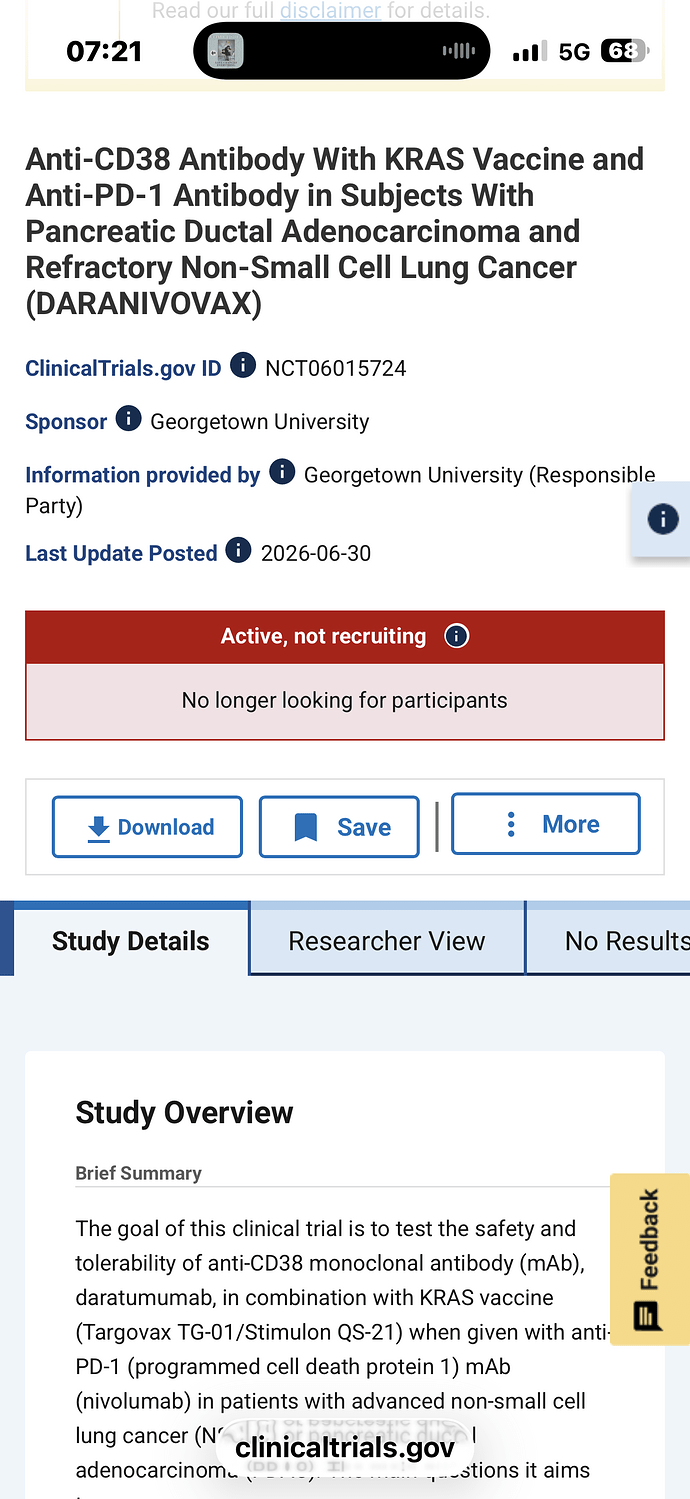The width and height of the screenshot is (690, 1499).
Task: Tap info icon beside Last Update Posted
Action: click(x=238, y=551)
